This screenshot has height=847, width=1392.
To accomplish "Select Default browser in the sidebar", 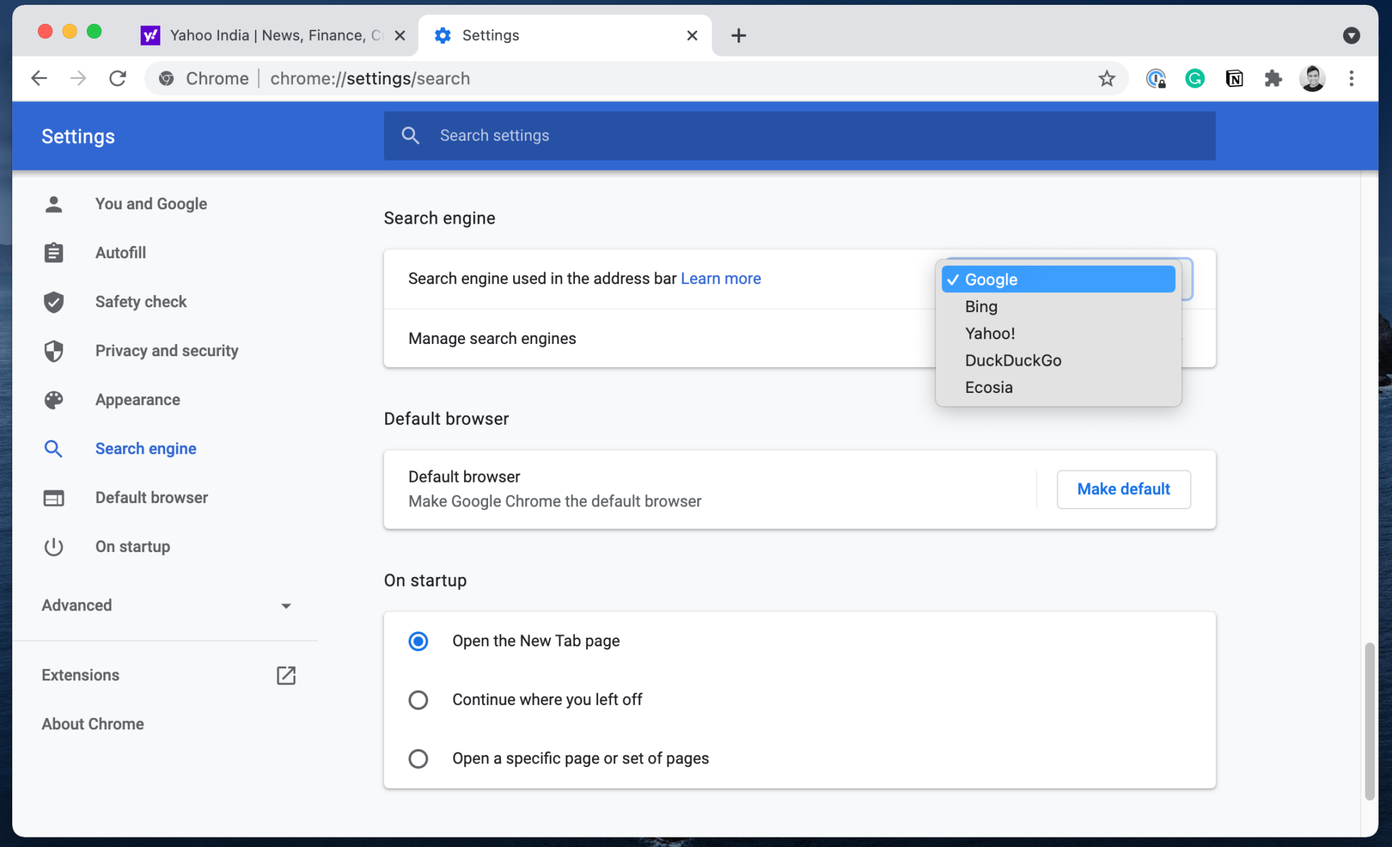I will click(151, 498).
